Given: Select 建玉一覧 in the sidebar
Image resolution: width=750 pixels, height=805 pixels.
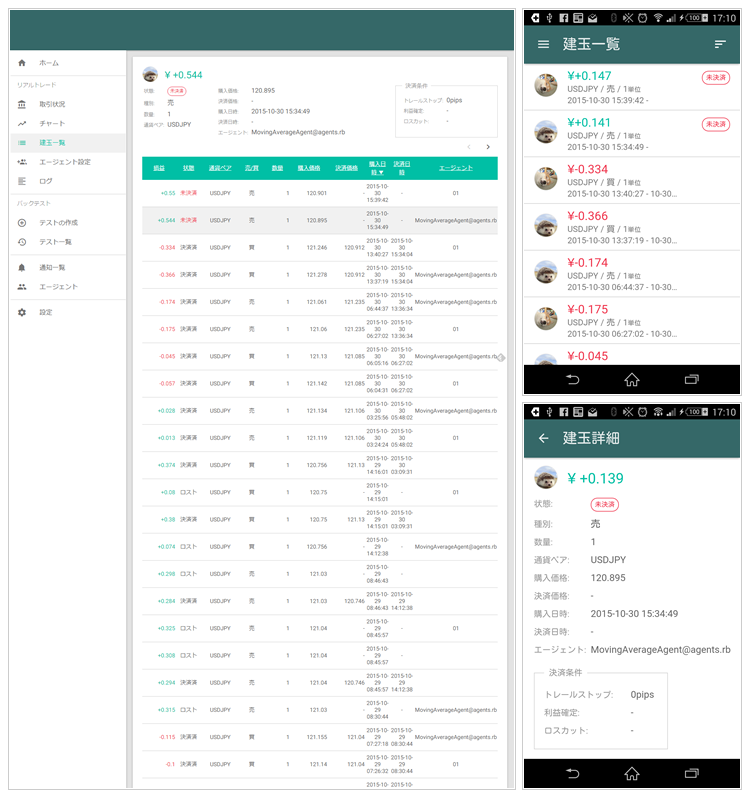Looking at the screenshot, I should click(68, 143).
